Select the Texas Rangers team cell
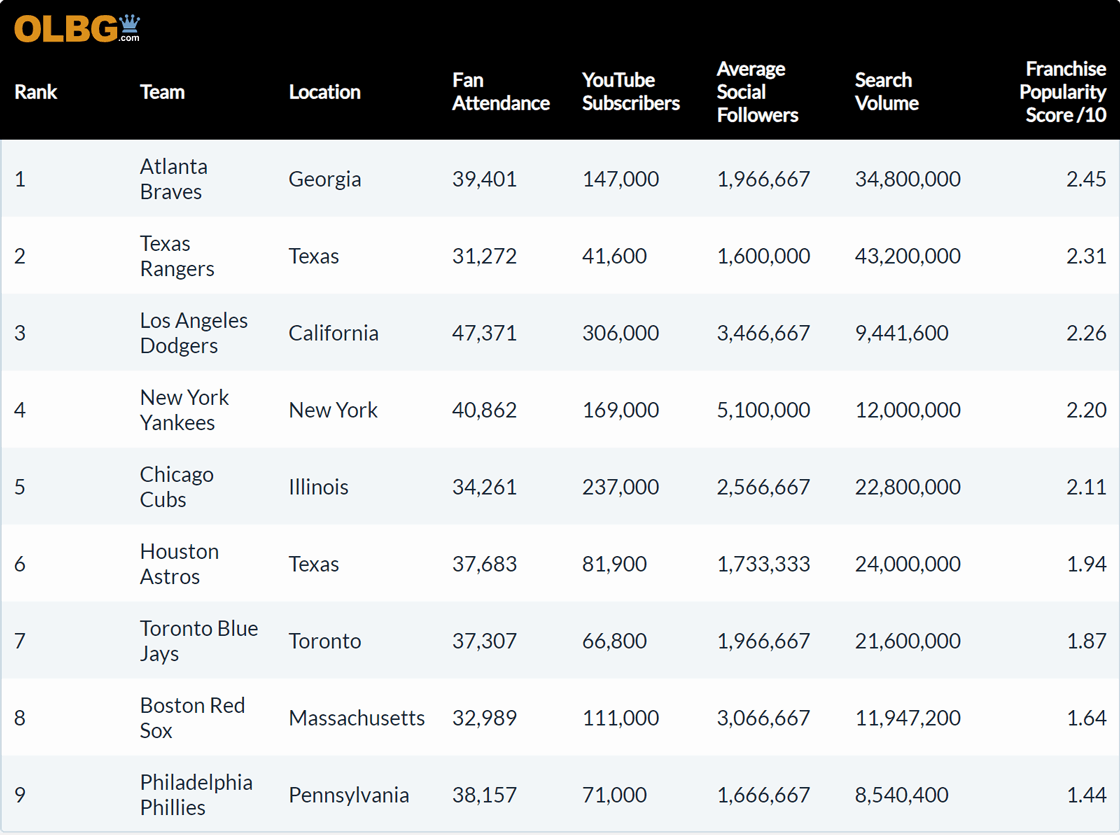Screen dimensions: 1120x835 coord(177,256)
